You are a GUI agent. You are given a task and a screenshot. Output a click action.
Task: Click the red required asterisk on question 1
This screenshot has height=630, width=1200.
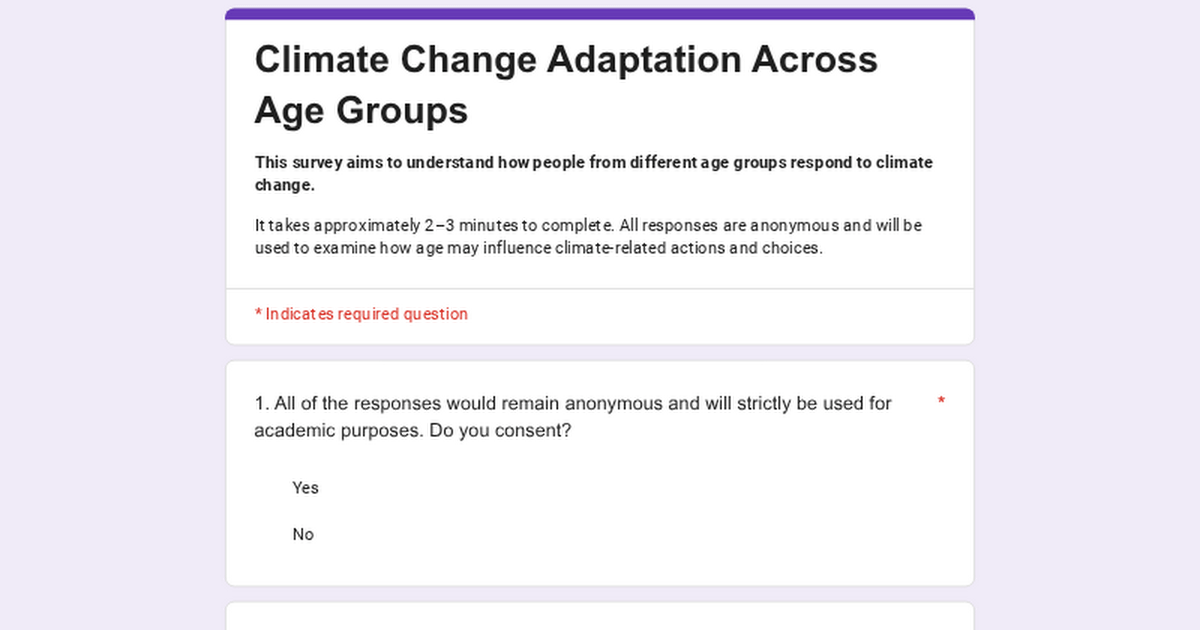(x=941, y=402)
